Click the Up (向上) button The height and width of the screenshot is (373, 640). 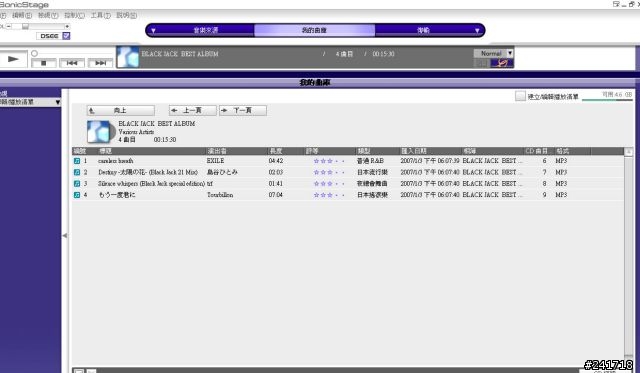121,111
